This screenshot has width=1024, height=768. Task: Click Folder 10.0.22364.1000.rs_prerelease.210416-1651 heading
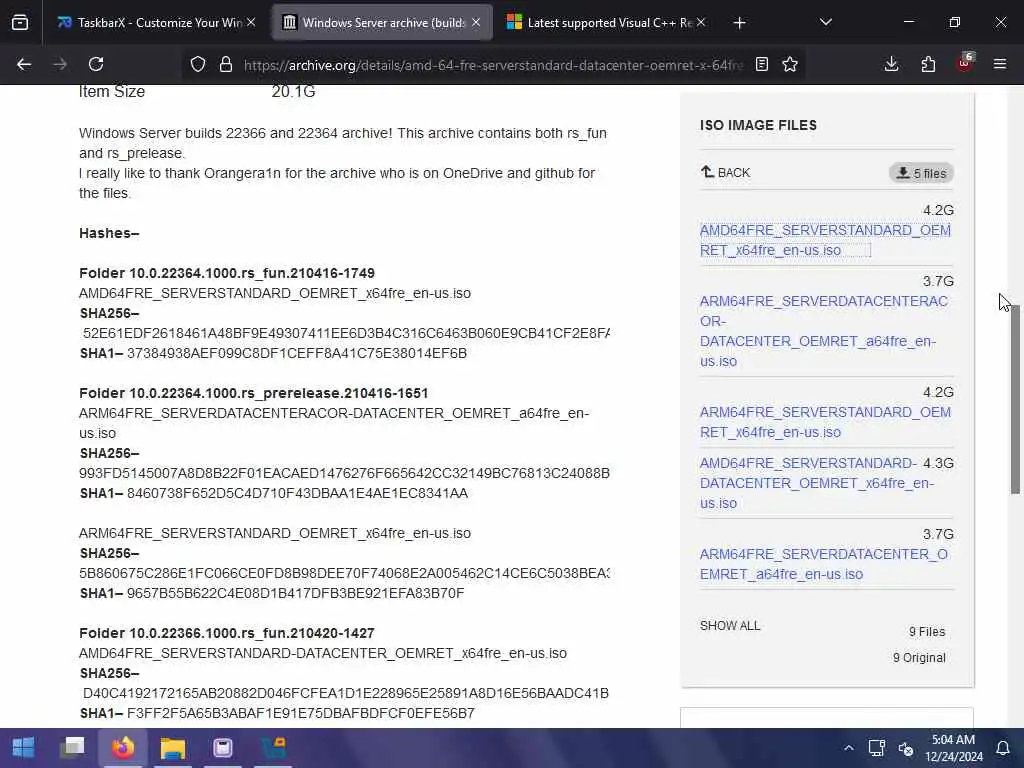253,393
